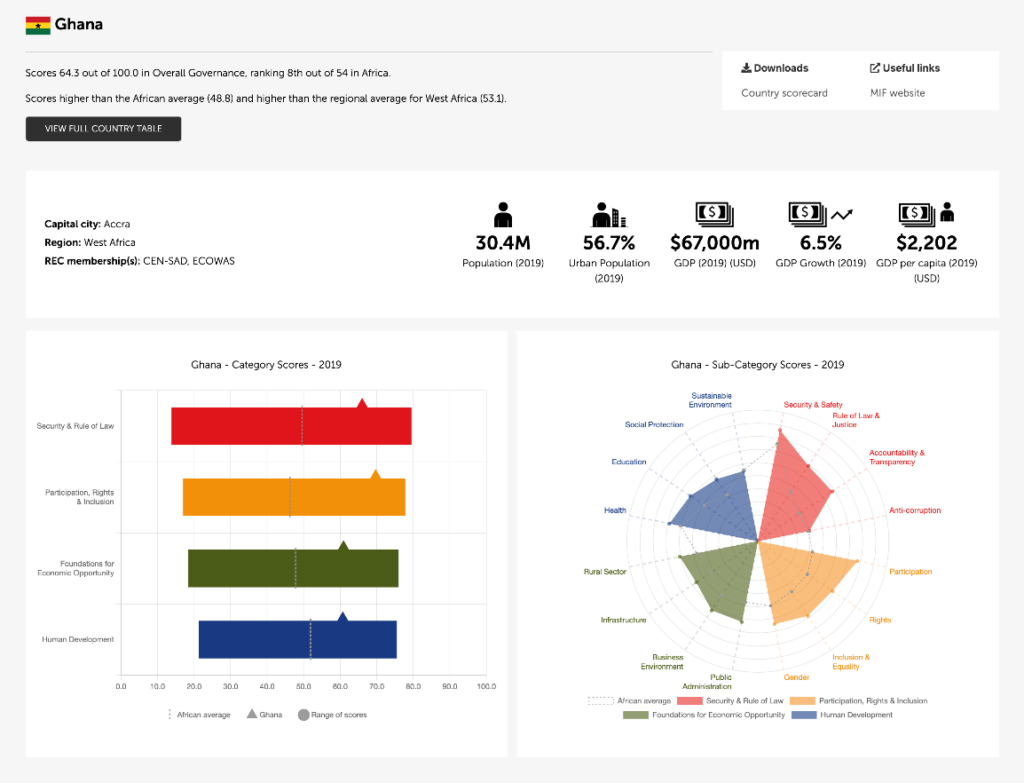Viewport: 1024px width, 783px height.
Task: Click the Anti-corruption label on radar chart
Action: coord(915,511)
